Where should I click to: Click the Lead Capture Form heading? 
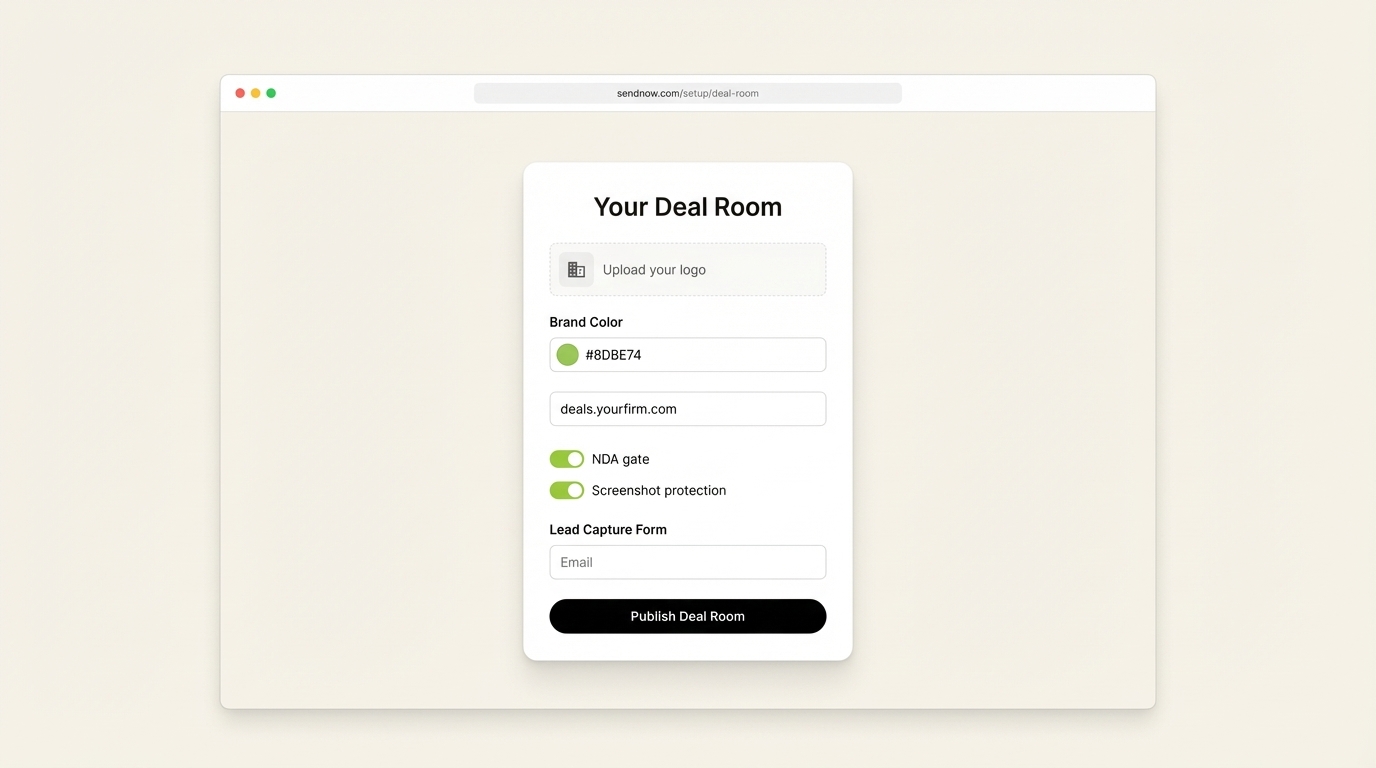click(x=608, y=529)
